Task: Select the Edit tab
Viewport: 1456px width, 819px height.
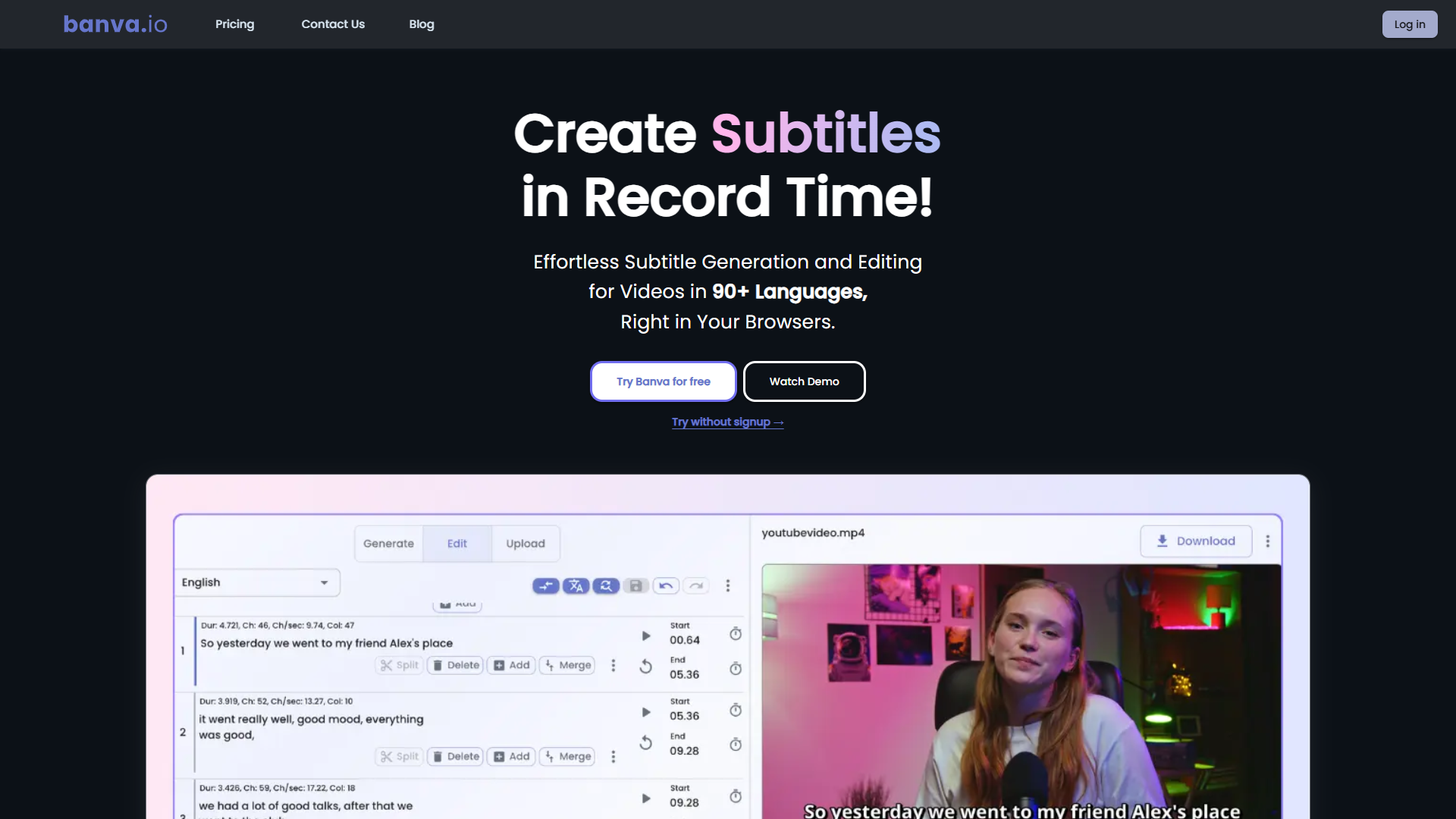Action: tap(457, 544)
